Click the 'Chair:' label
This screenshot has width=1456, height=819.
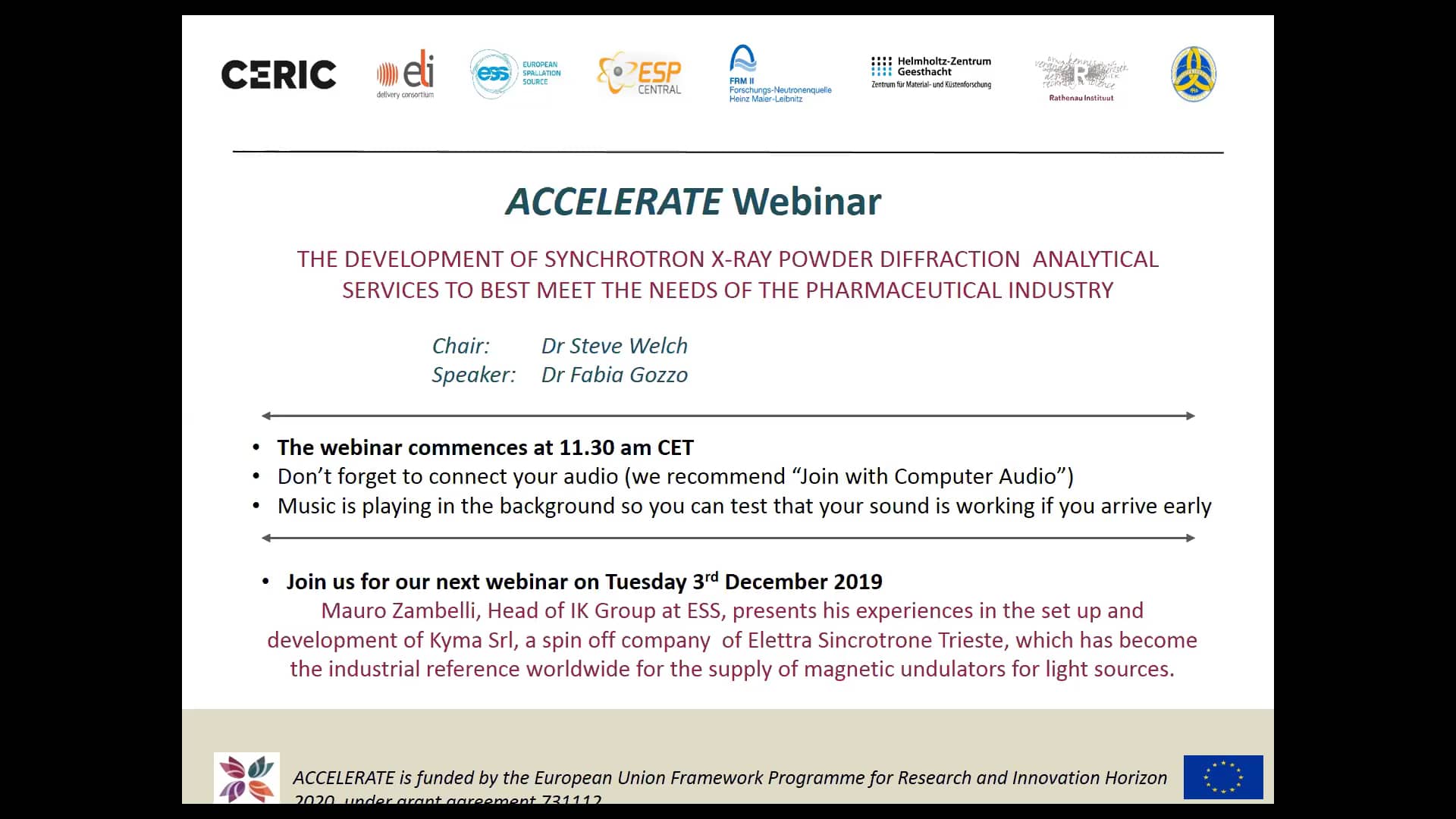(x=461, y=346)
